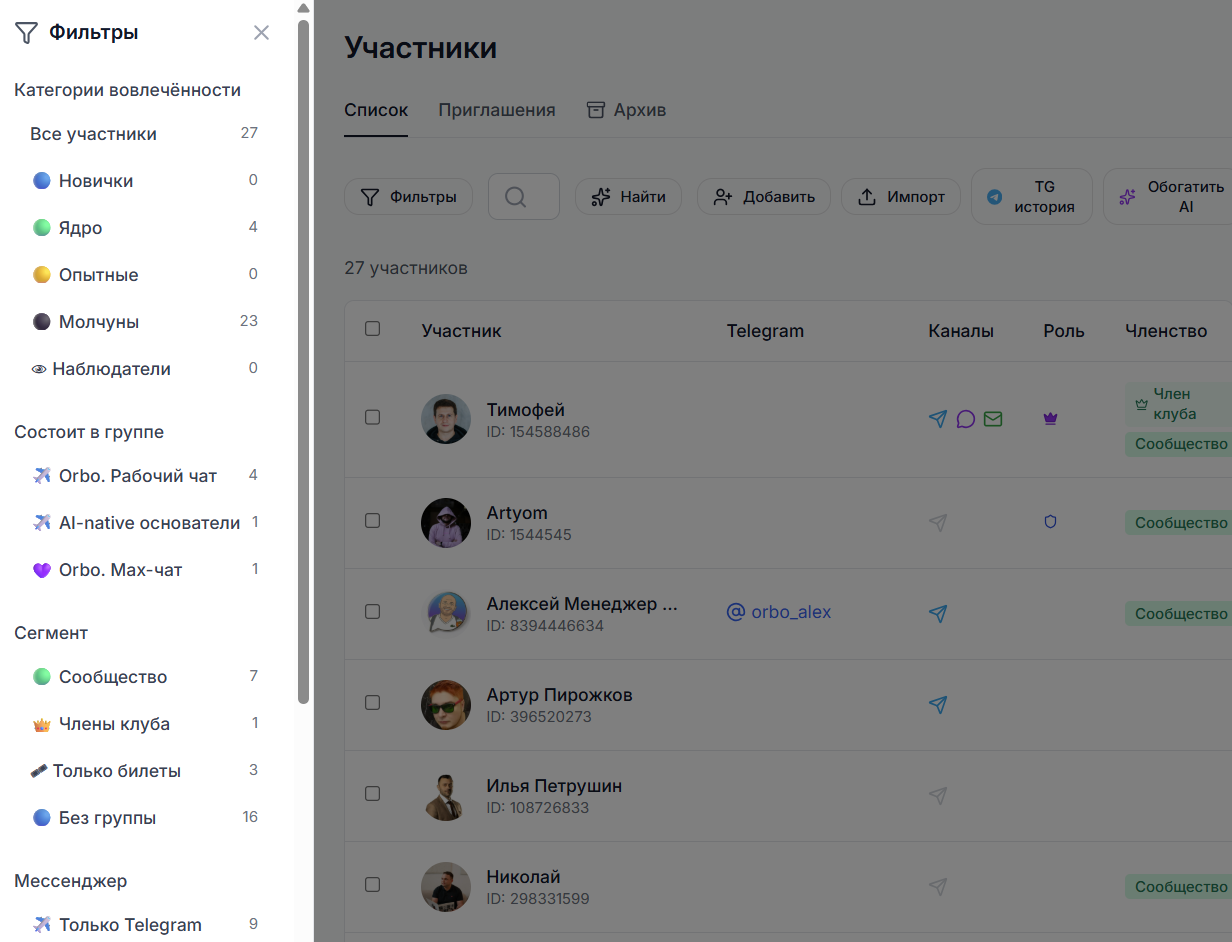Choose the Только билеты segment filter
The image size is (1232, 942).
tap(144, 771)
